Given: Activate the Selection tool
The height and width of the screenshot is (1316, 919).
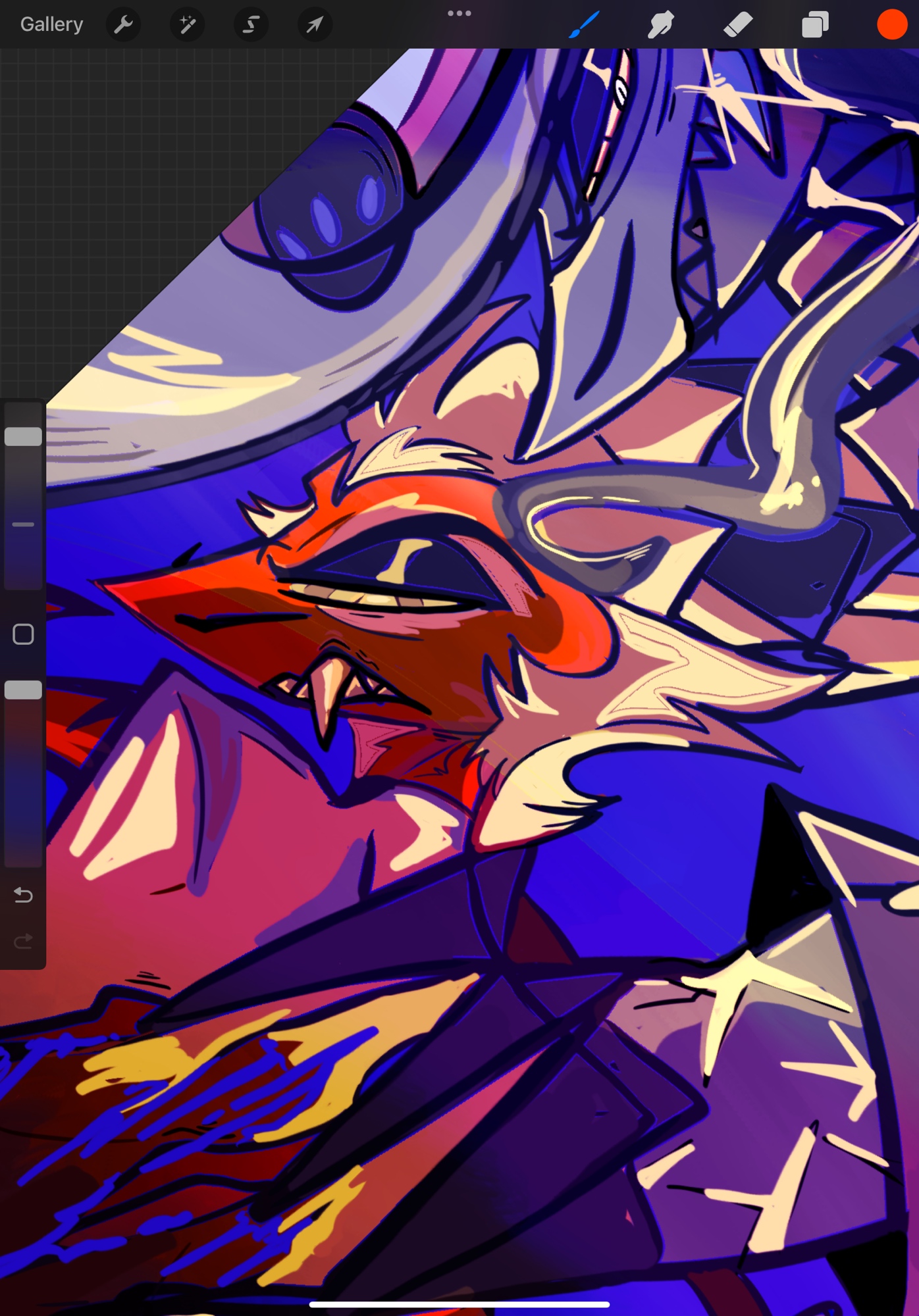Looking at the screenshot, I should 251,24.
